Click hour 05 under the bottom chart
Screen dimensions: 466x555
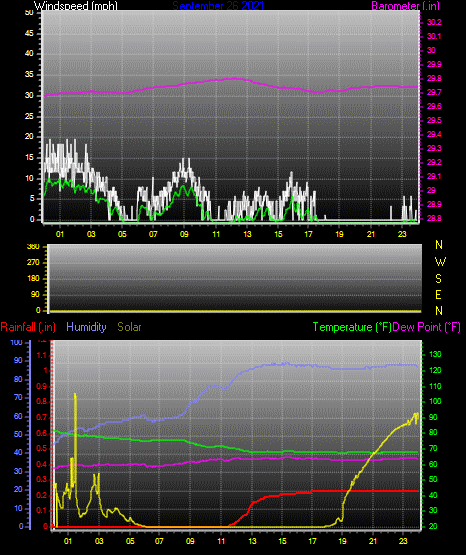(x=130, y=541)
